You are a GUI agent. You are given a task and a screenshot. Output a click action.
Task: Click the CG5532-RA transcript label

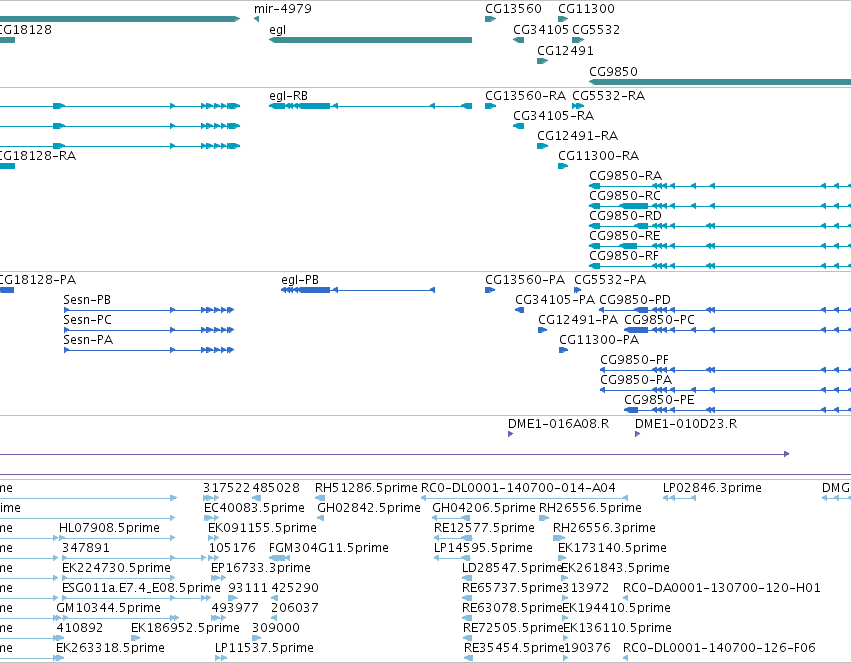(608, 95)
